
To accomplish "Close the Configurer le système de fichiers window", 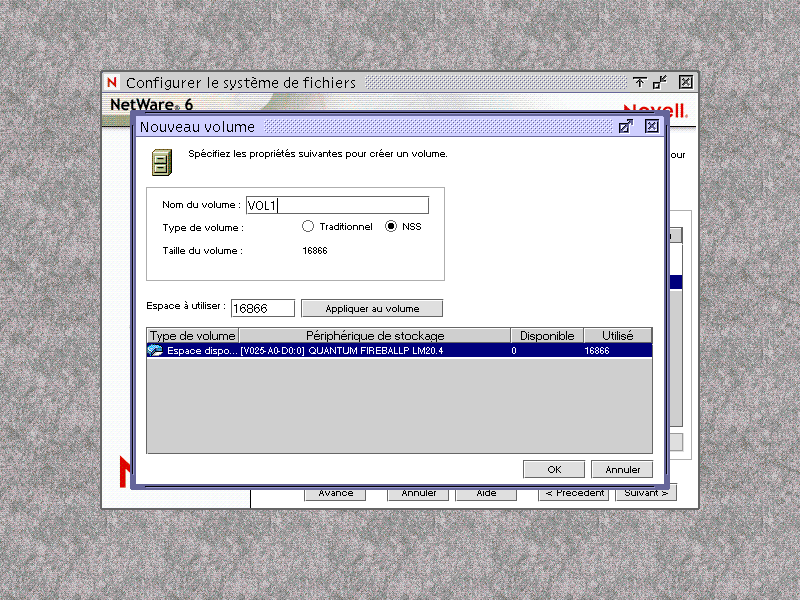I will click(686, 82).
